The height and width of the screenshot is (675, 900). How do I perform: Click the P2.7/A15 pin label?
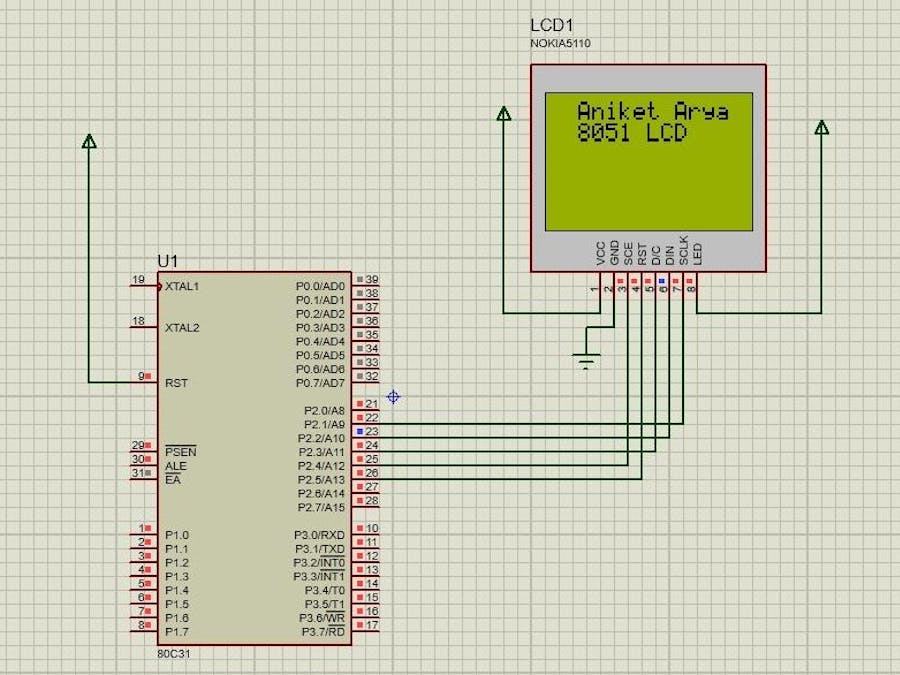point(321,507)
